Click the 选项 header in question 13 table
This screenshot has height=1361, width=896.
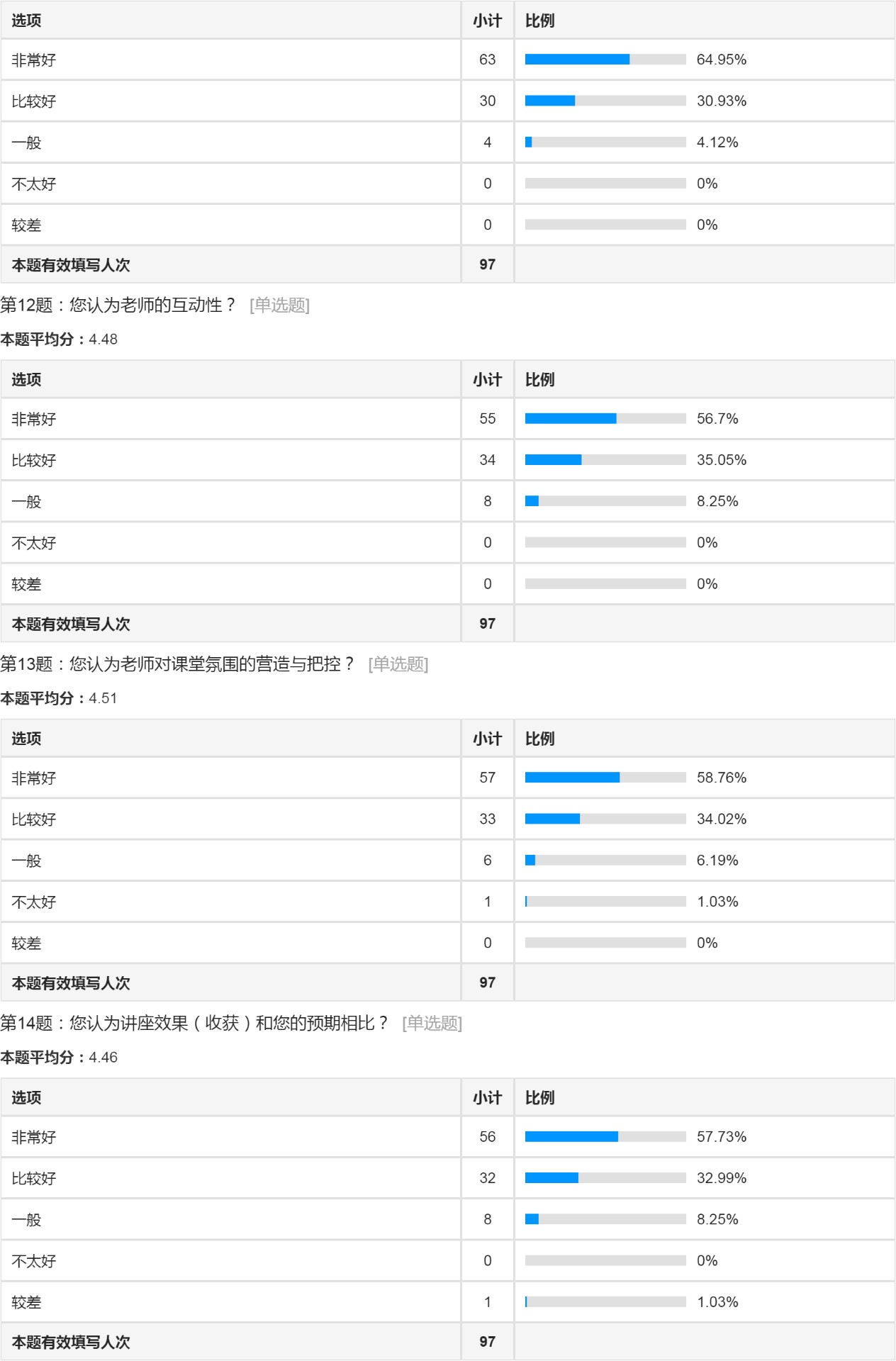tap(26, 739)
